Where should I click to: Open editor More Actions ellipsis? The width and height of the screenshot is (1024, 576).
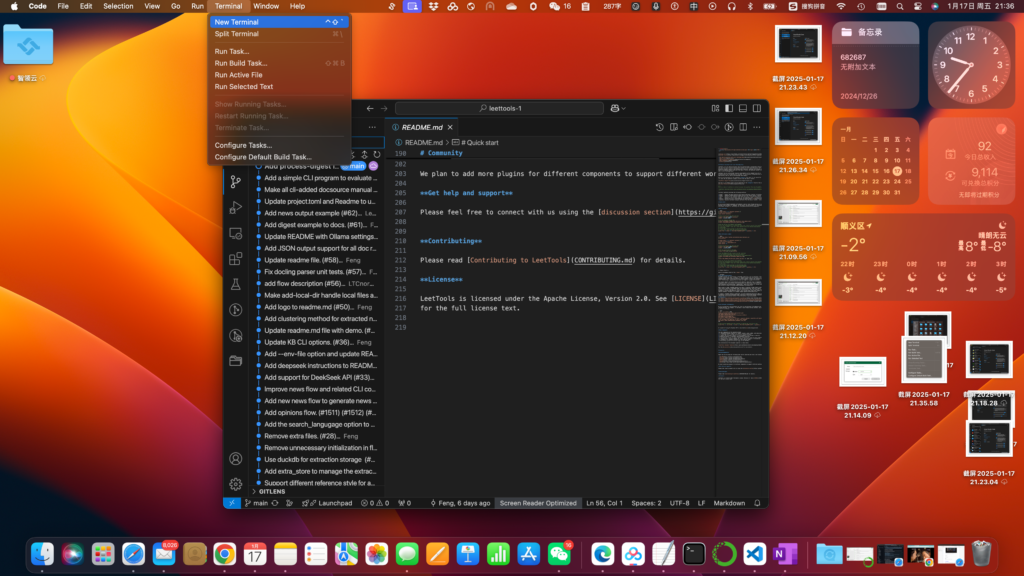coord(757,127)
